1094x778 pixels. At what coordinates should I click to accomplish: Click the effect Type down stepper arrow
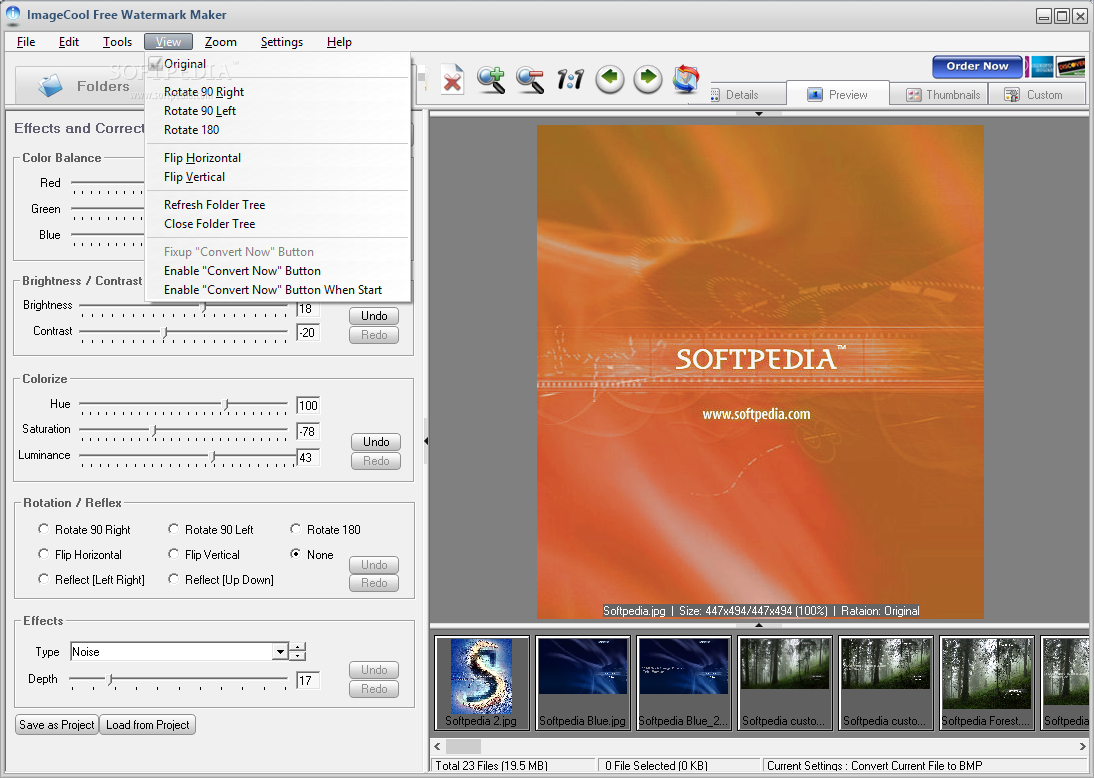click(298, 656)
